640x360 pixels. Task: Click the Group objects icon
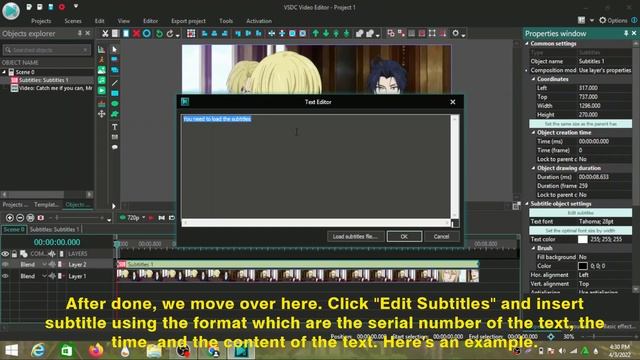coord(359,33)
